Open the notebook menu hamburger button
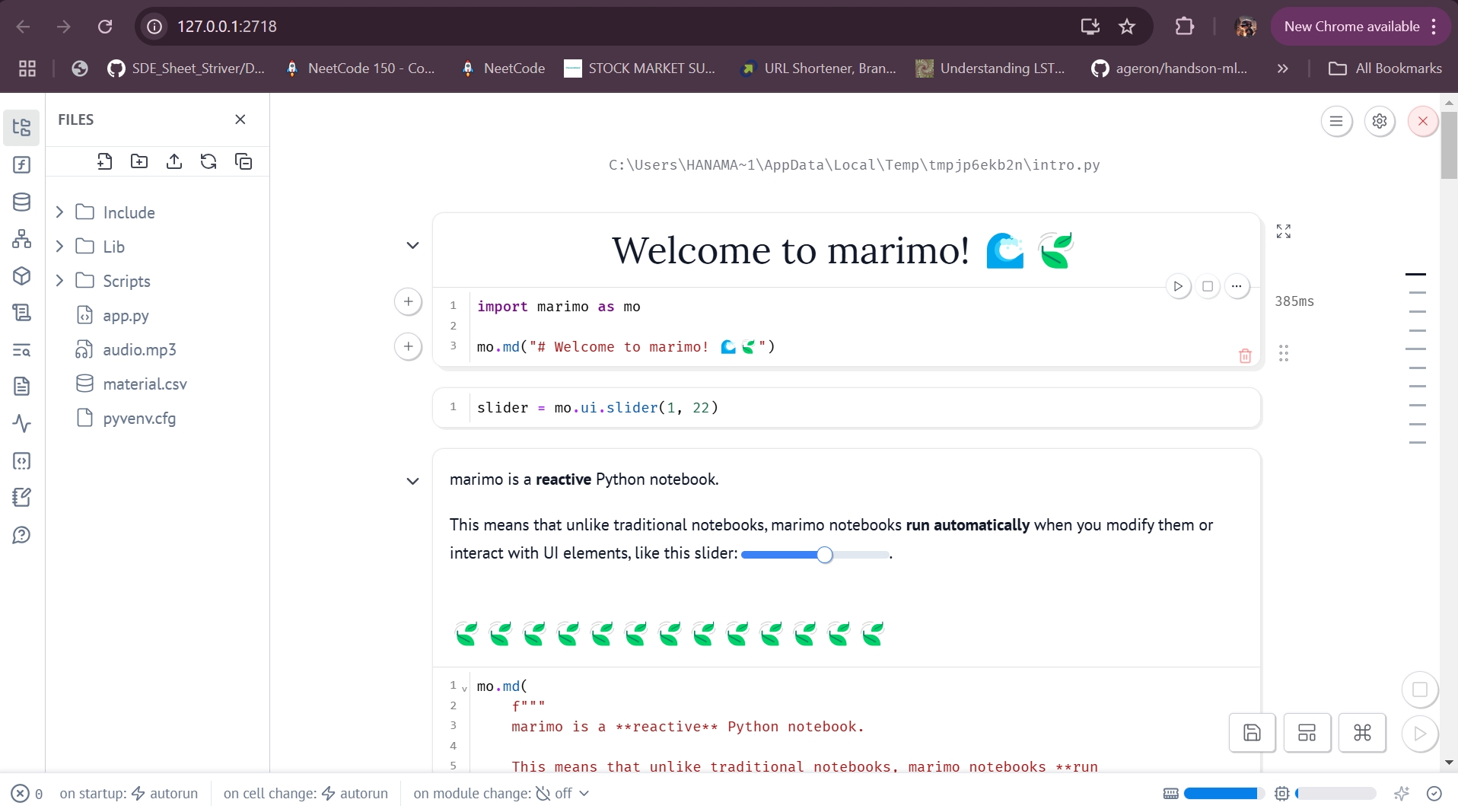Screen dimensions: 1458x812 (1336, 121)
